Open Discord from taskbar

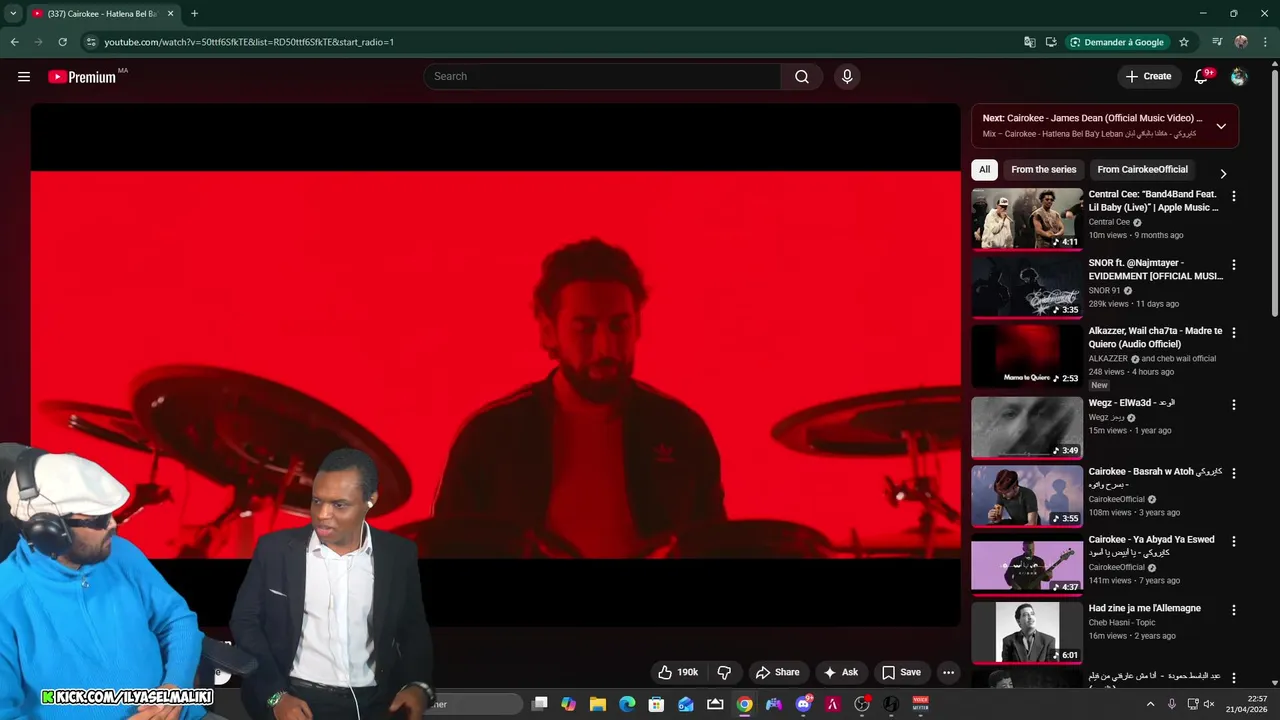click(803, 704)
